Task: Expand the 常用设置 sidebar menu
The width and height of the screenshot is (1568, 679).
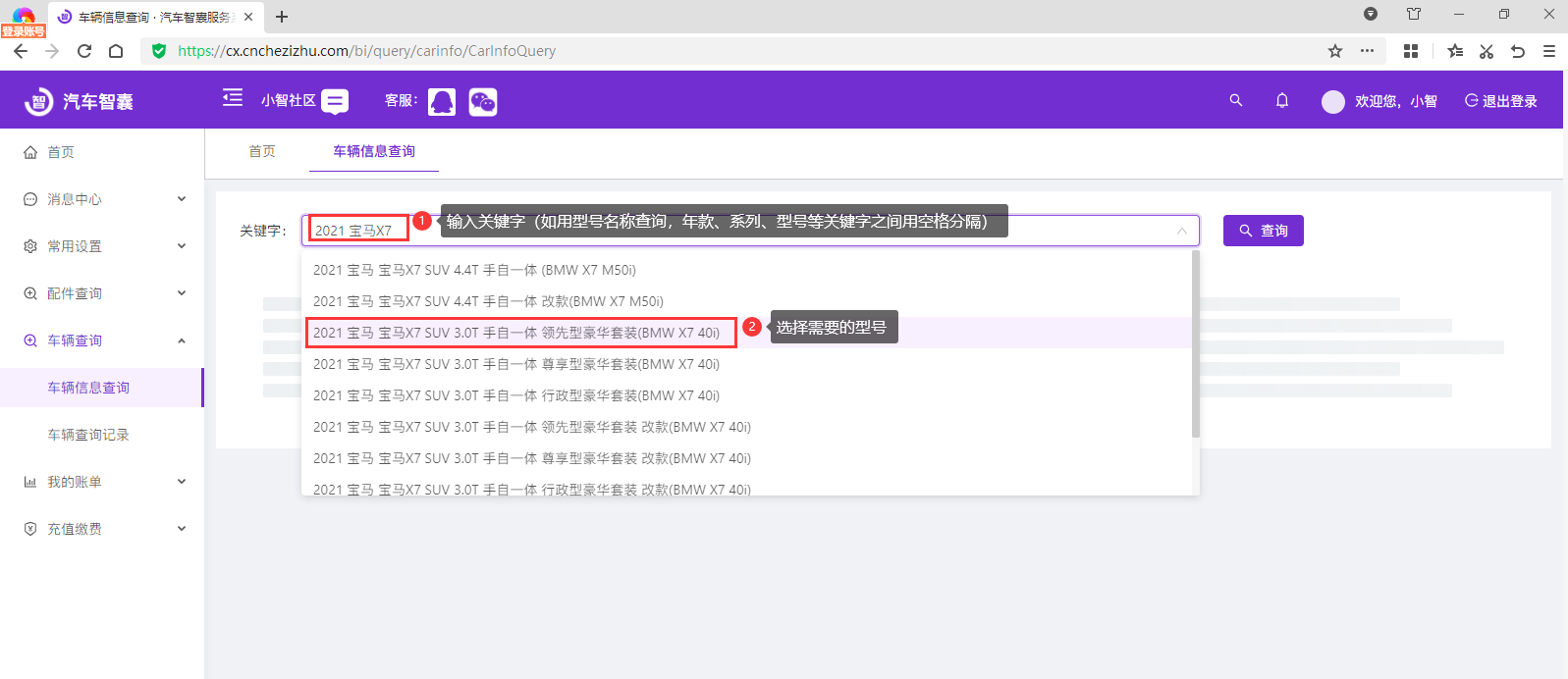Action: click(102, 246)
